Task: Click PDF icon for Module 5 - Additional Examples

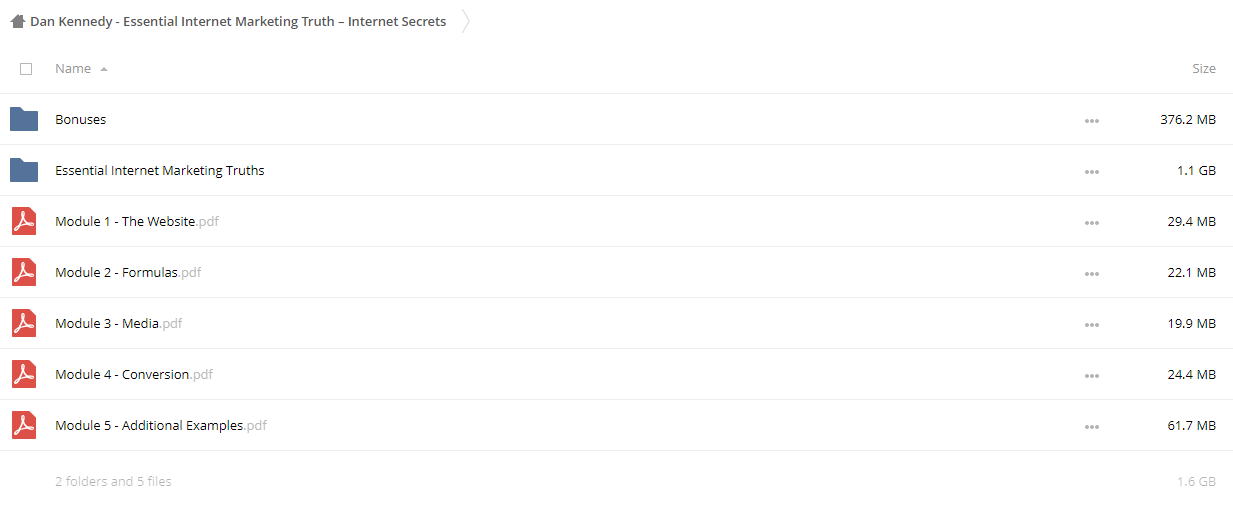Action: tap(24, 425)
